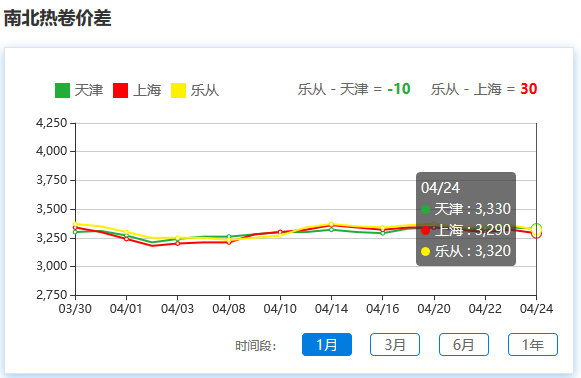The image size is (581, 378).
Task: Click the 乐从 - 天津 price difference value
Action: [399, 89]
